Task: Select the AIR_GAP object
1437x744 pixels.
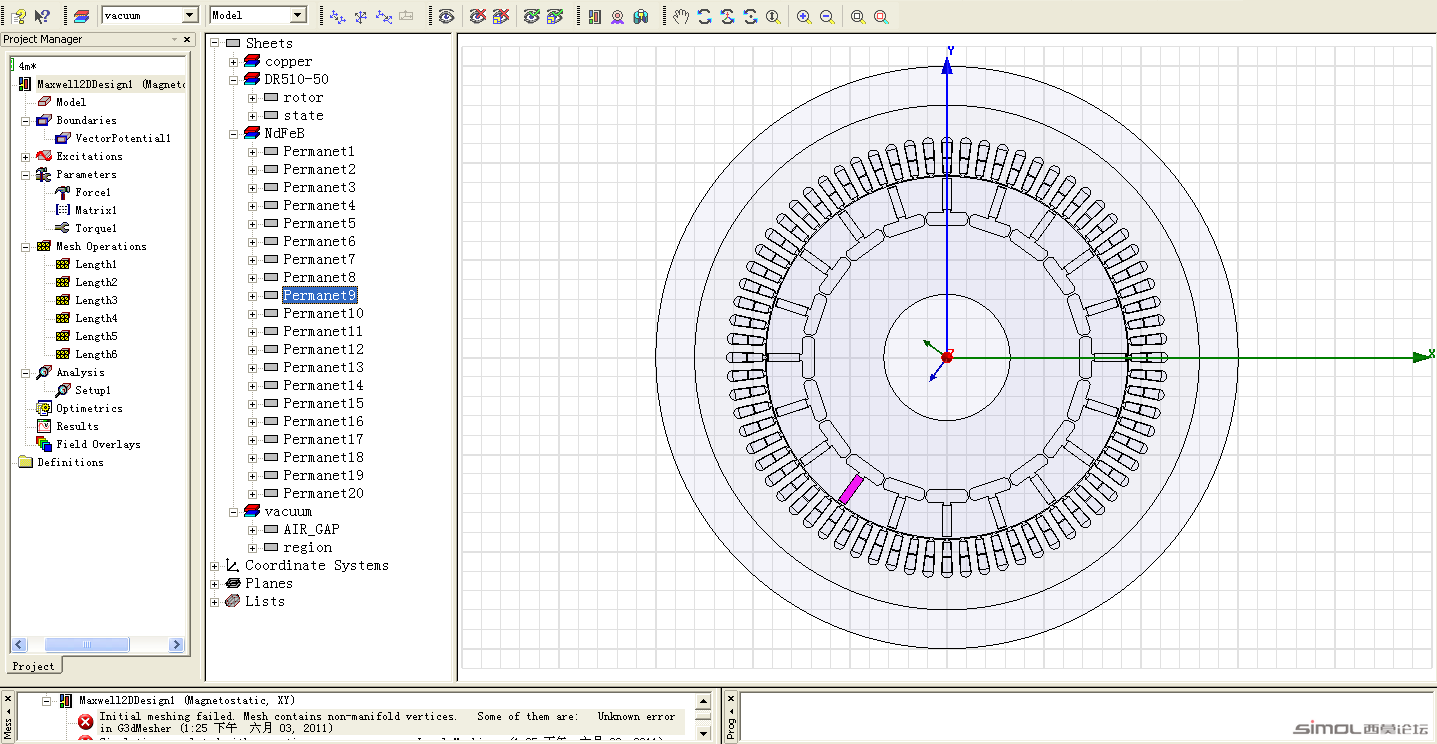Action: (x=311, y=529)
